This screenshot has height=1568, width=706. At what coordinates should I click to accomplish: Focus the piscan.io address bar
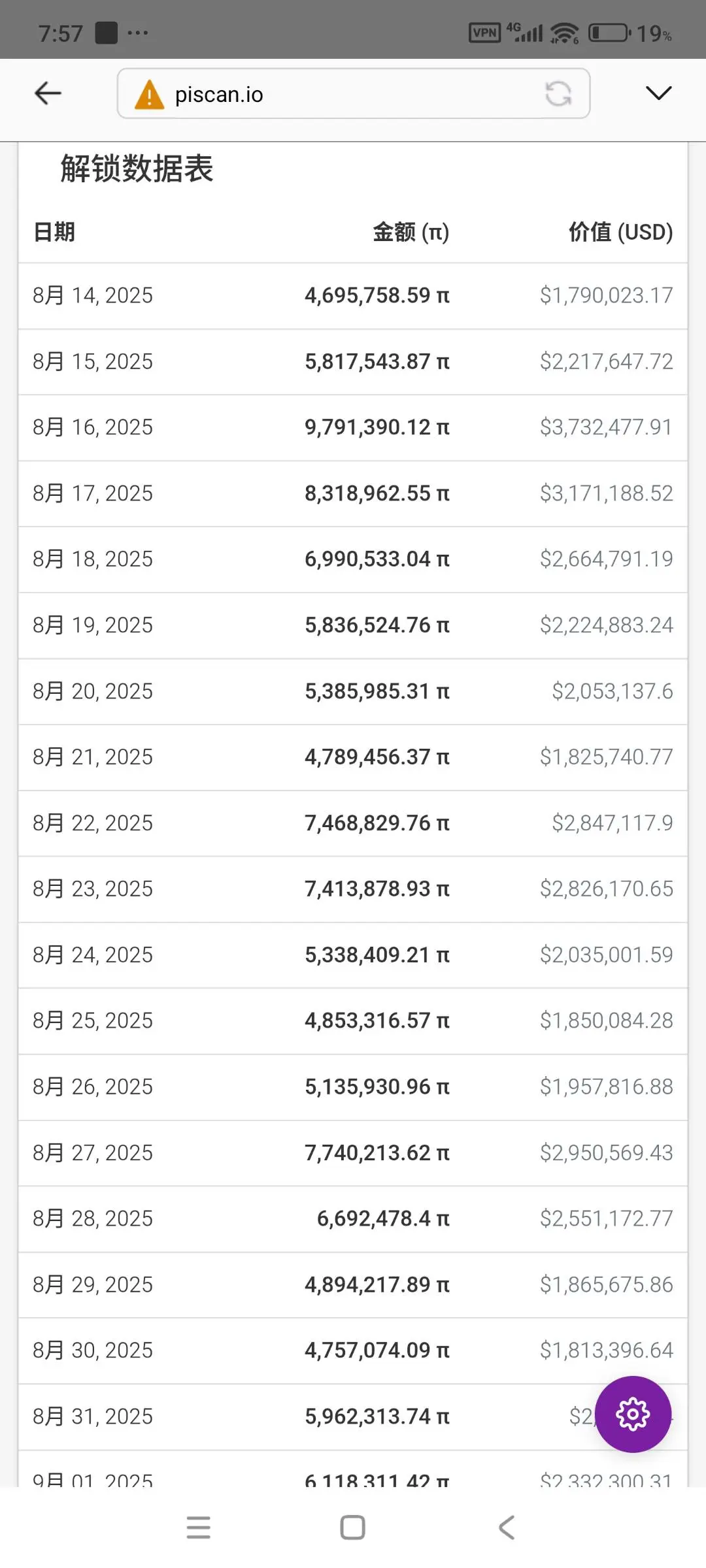354,93
